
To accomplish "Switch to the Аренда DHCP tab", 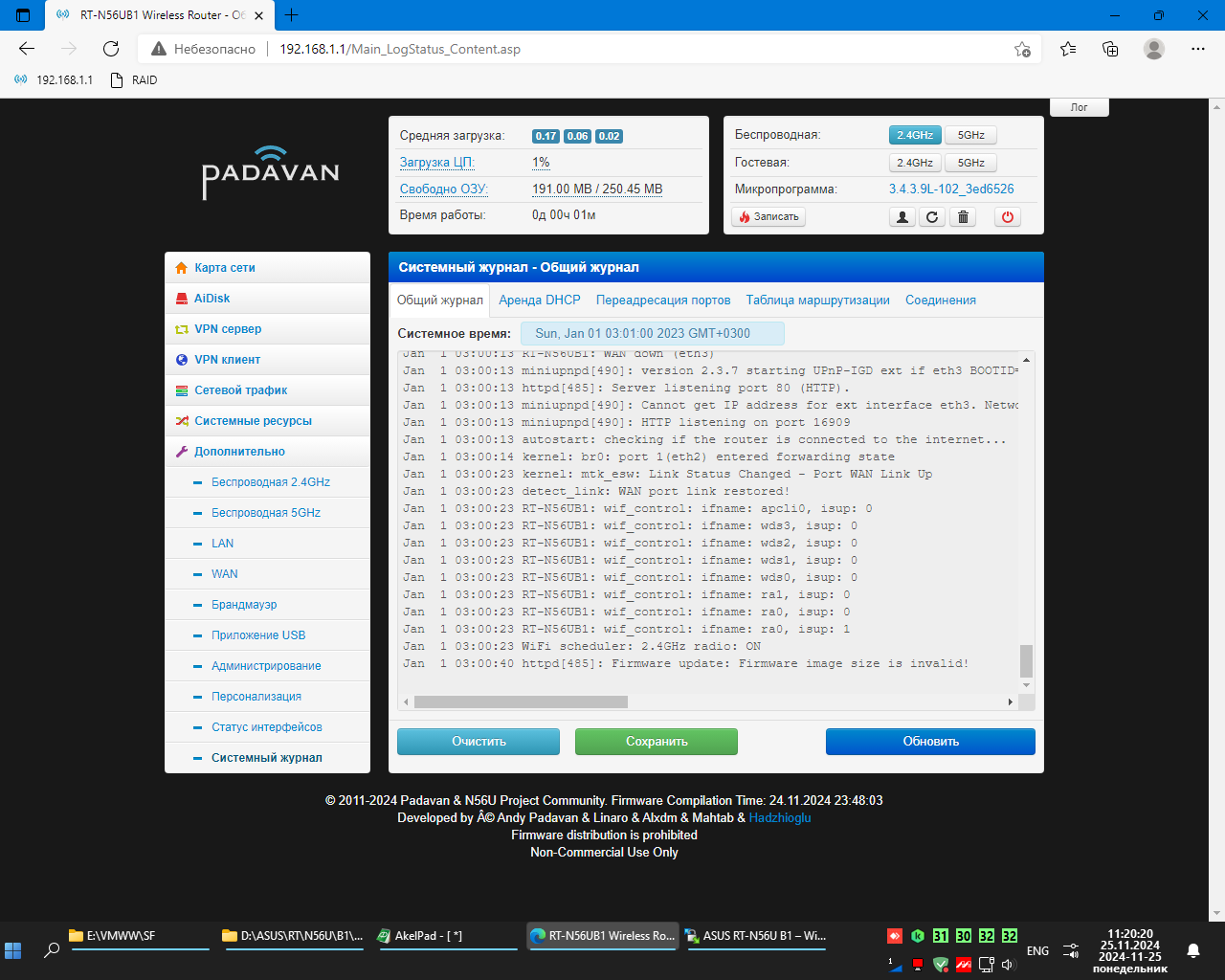I will pos(540,300).
